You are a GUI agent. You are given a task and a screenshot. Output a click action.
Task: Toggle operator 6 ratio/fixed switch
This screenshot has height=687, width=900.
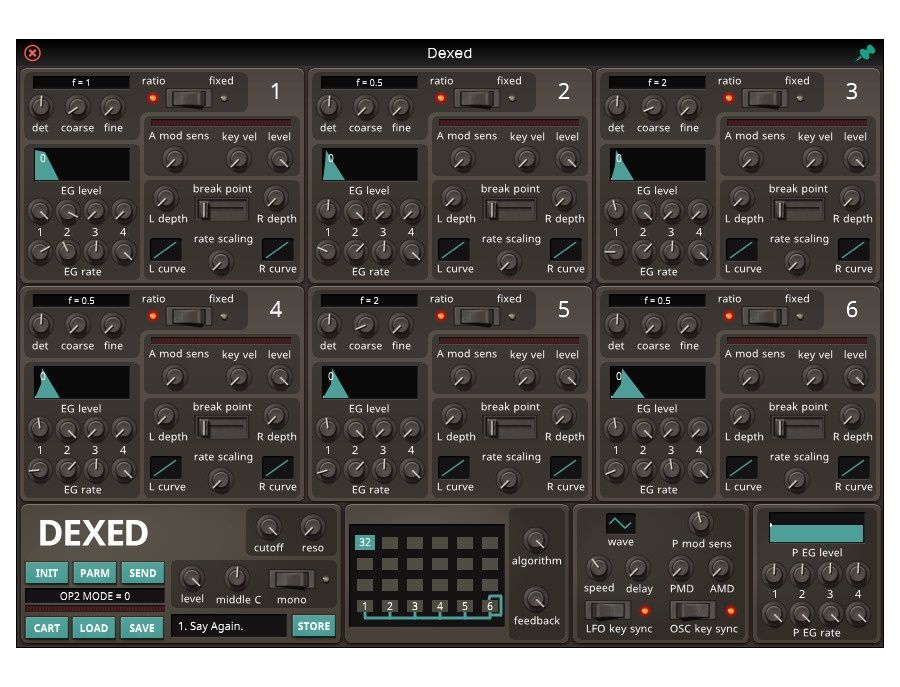(x=765, y=317)
